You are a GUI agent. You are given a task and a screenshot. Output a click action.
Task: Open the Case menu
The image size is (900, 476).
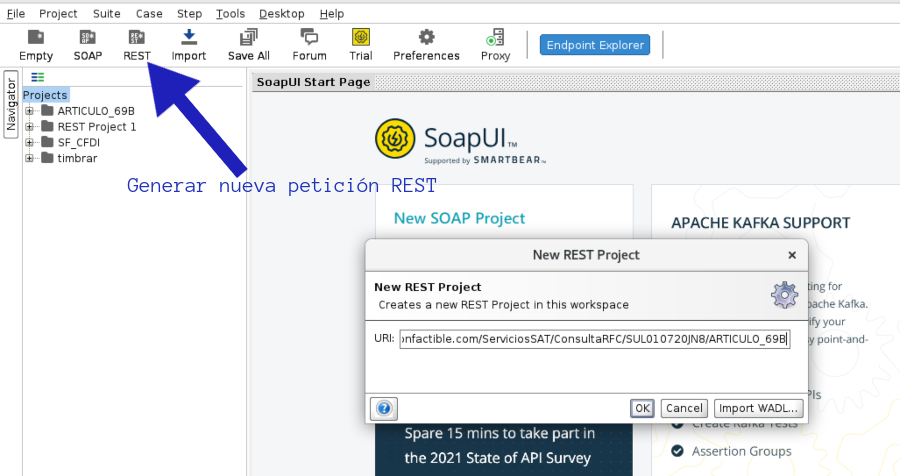pyautogui.click(x=149, y=14)
